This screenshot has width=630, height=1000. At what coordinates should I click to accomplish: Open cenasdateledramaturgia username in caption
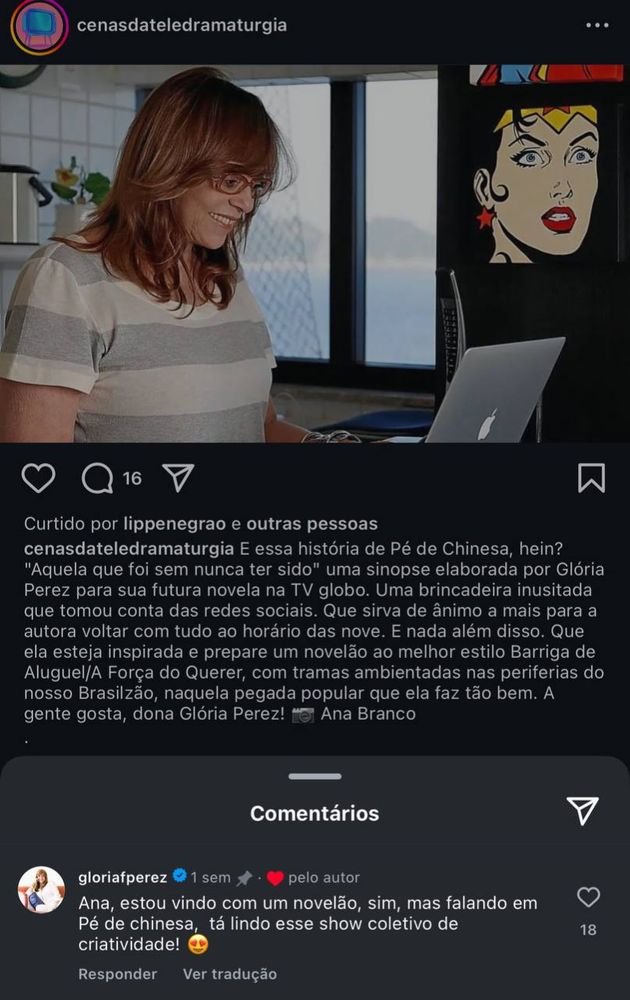[129, 548]
